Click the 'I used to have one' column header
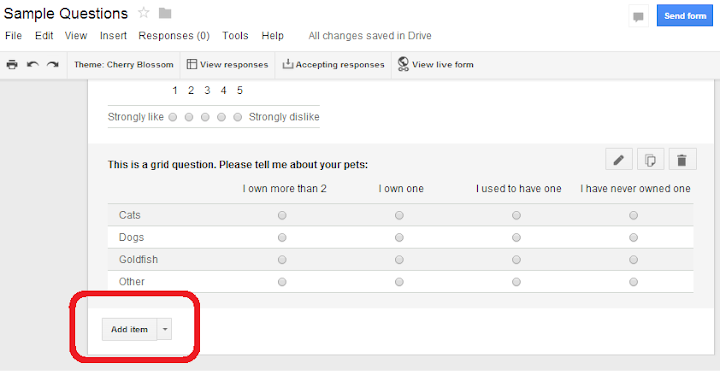720x375 pixels. tap(519, 189)
